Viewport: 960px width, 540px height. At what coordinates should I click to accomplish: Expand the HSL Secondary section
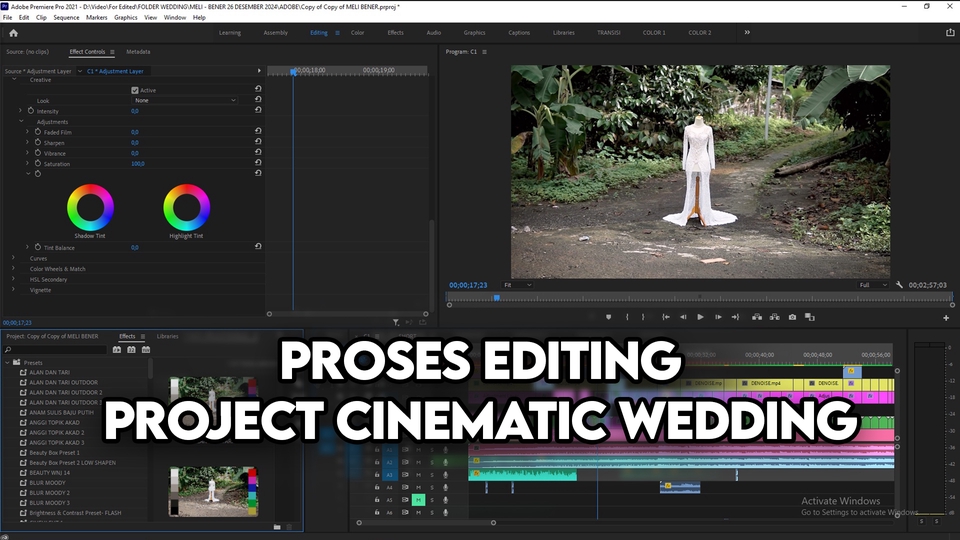click(13, 279)
